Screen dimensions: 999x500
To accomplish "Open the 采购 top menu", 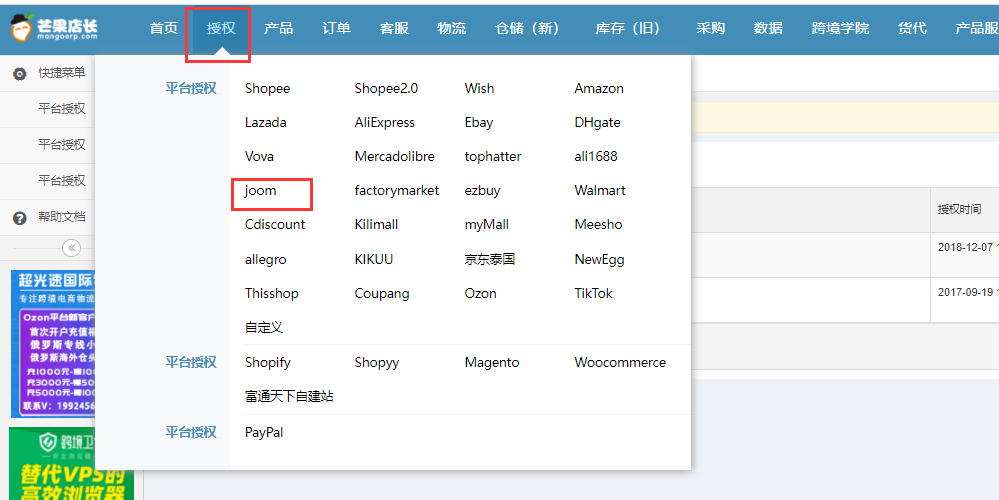I will click(710, 28).
